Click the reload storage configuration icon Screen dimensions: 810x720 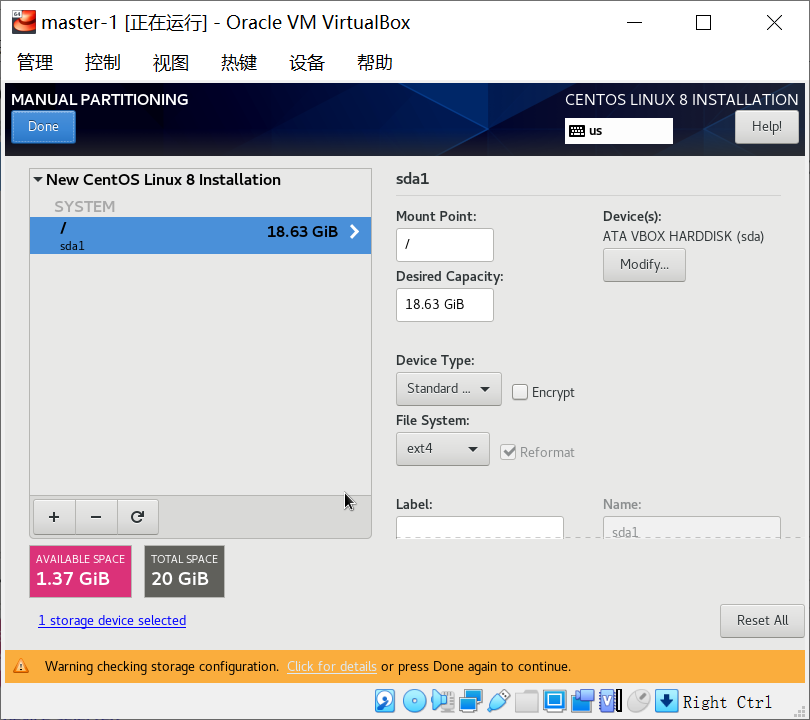tap(137, 517)
